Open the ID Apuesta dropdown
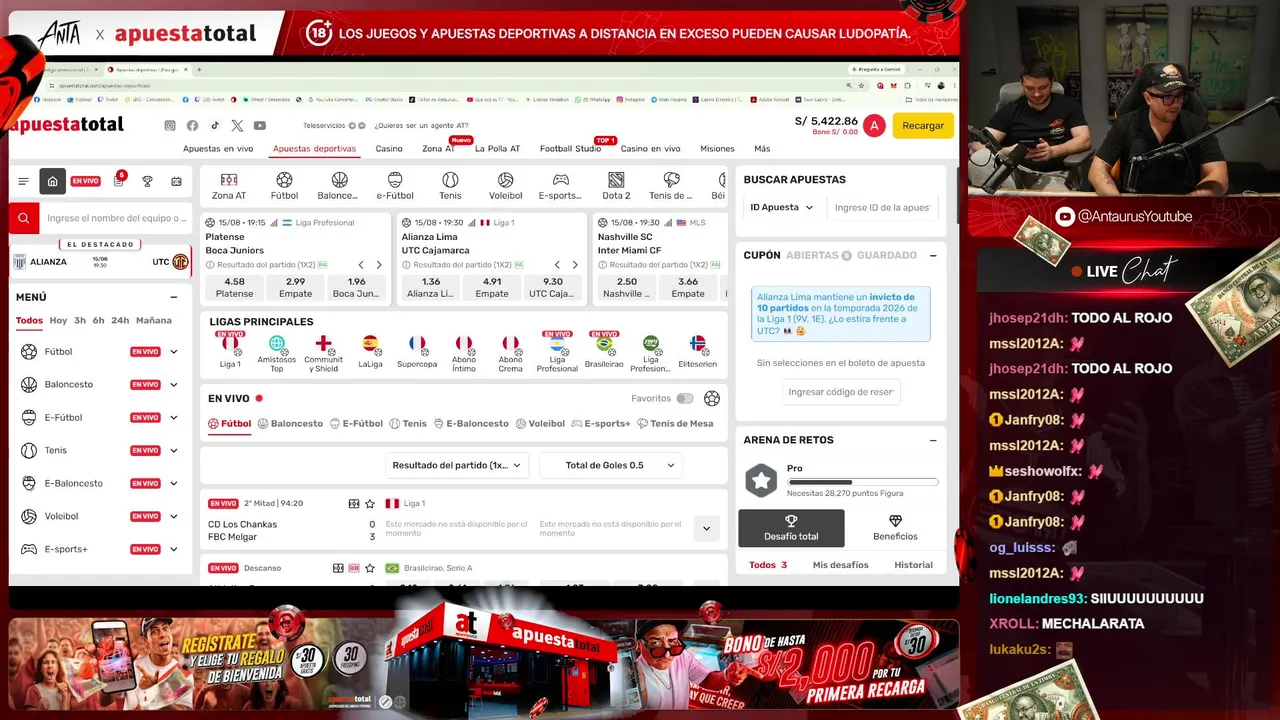Screen dimensions: 1280x720 782,207
